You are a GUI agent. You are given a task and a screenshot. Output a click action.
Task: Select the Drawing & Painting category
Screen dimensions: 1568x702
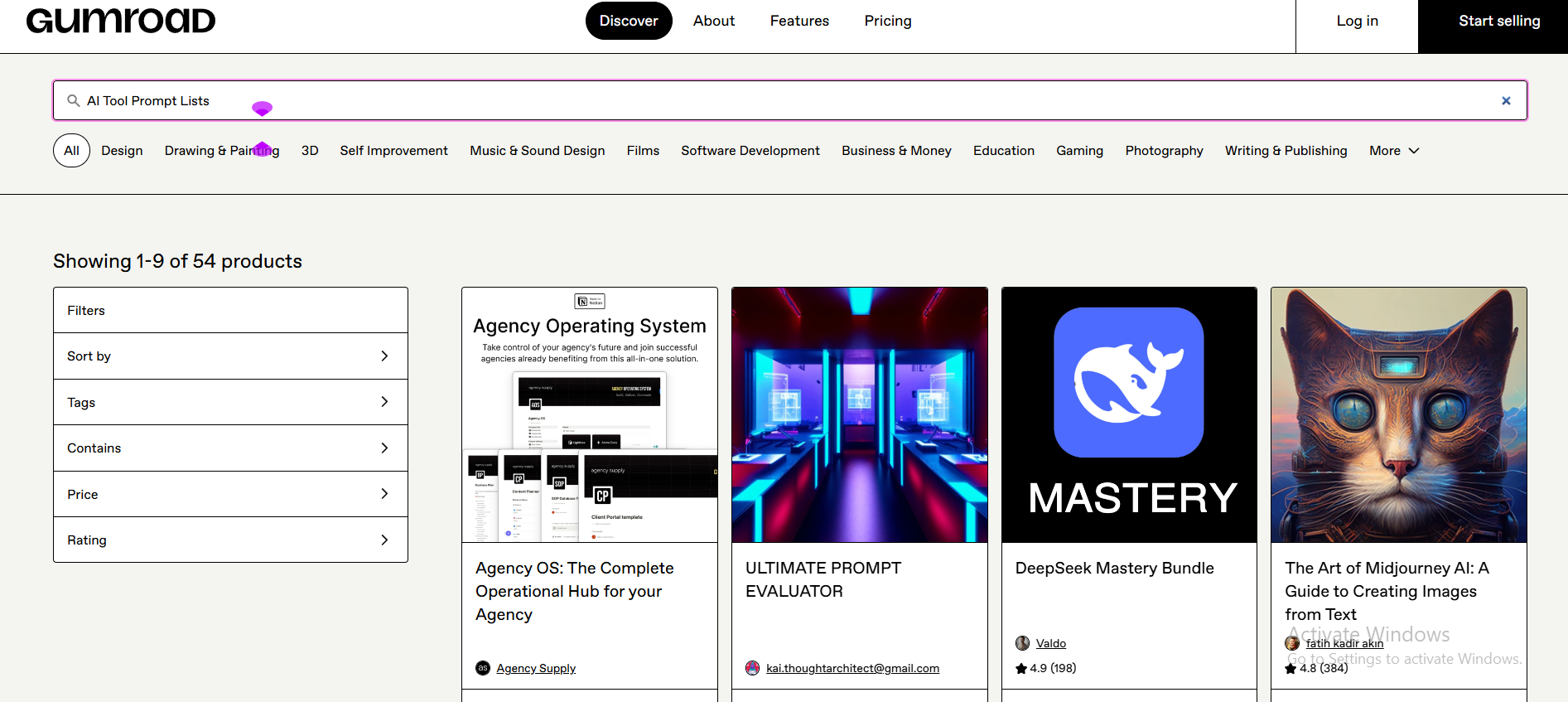point(222,151)
